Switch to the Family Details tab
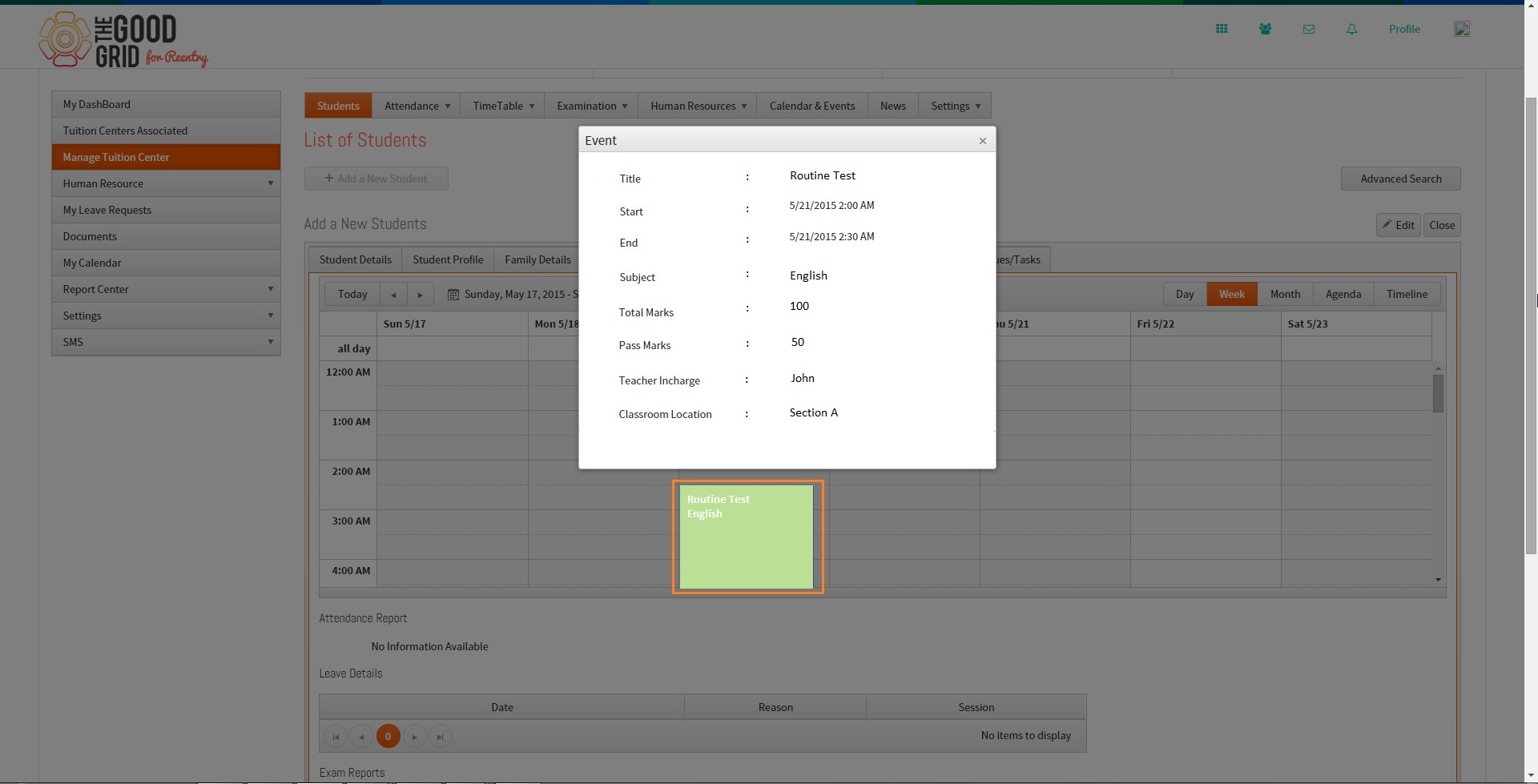Screen dimensions: 1538x784 537,259
